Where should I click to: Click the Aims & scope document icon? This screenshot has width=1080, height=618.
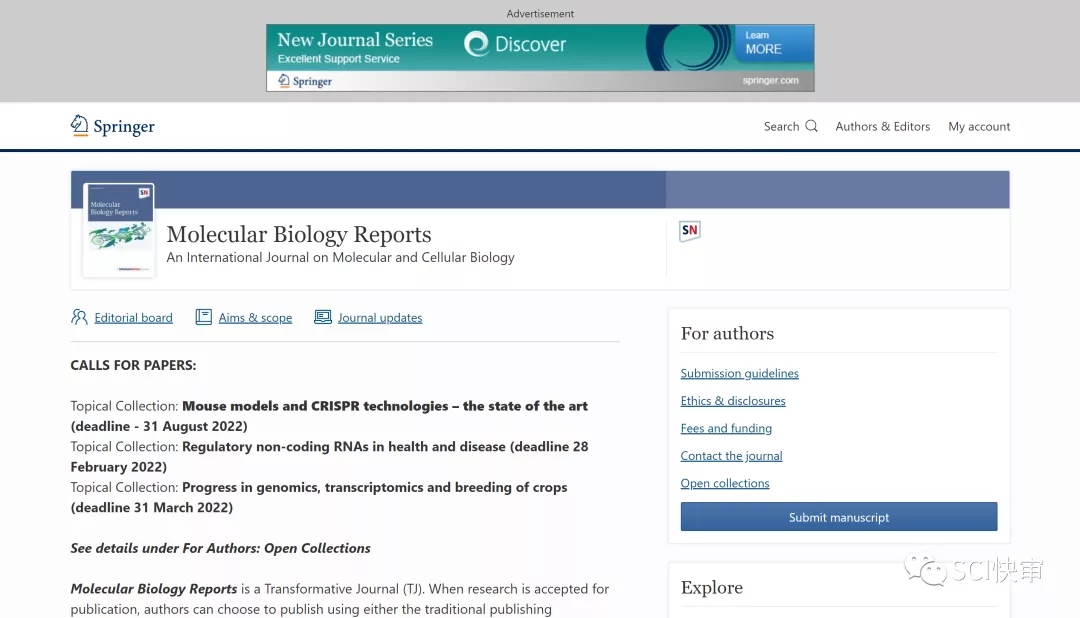point(203,317)
